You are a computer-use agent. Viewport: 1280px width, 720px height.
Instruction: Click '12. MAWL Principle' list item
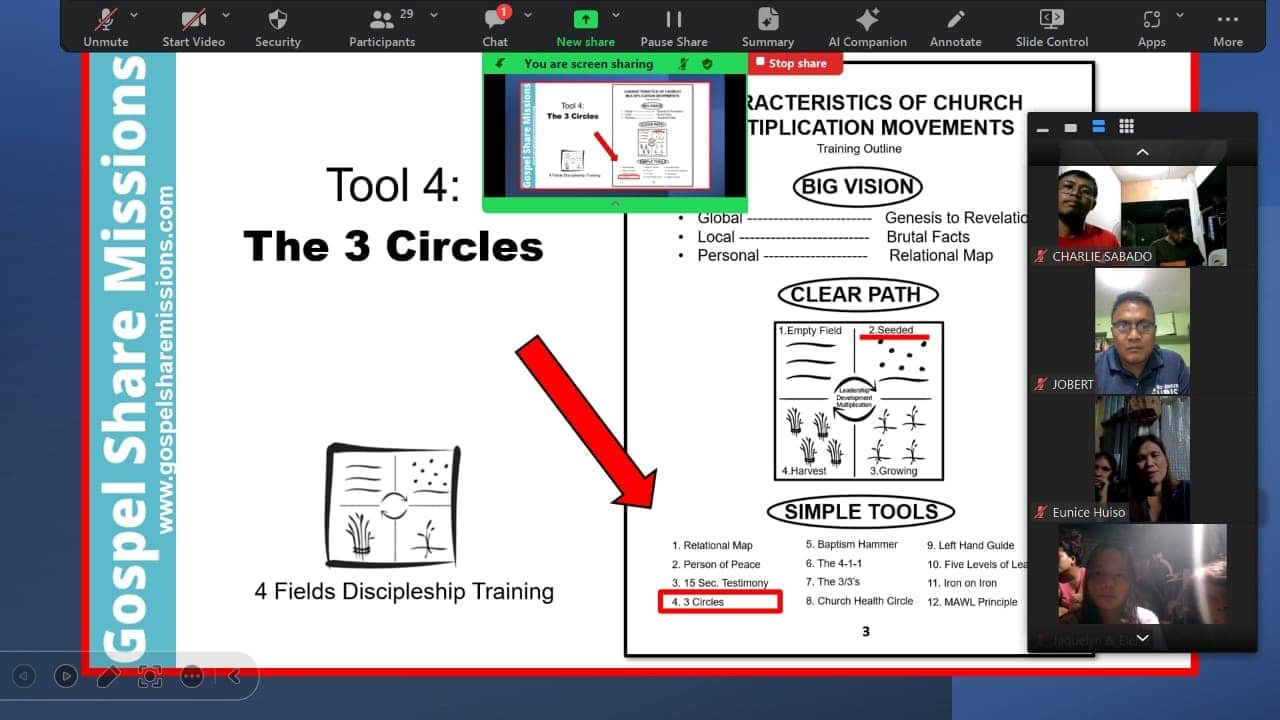tap(972, 602)
